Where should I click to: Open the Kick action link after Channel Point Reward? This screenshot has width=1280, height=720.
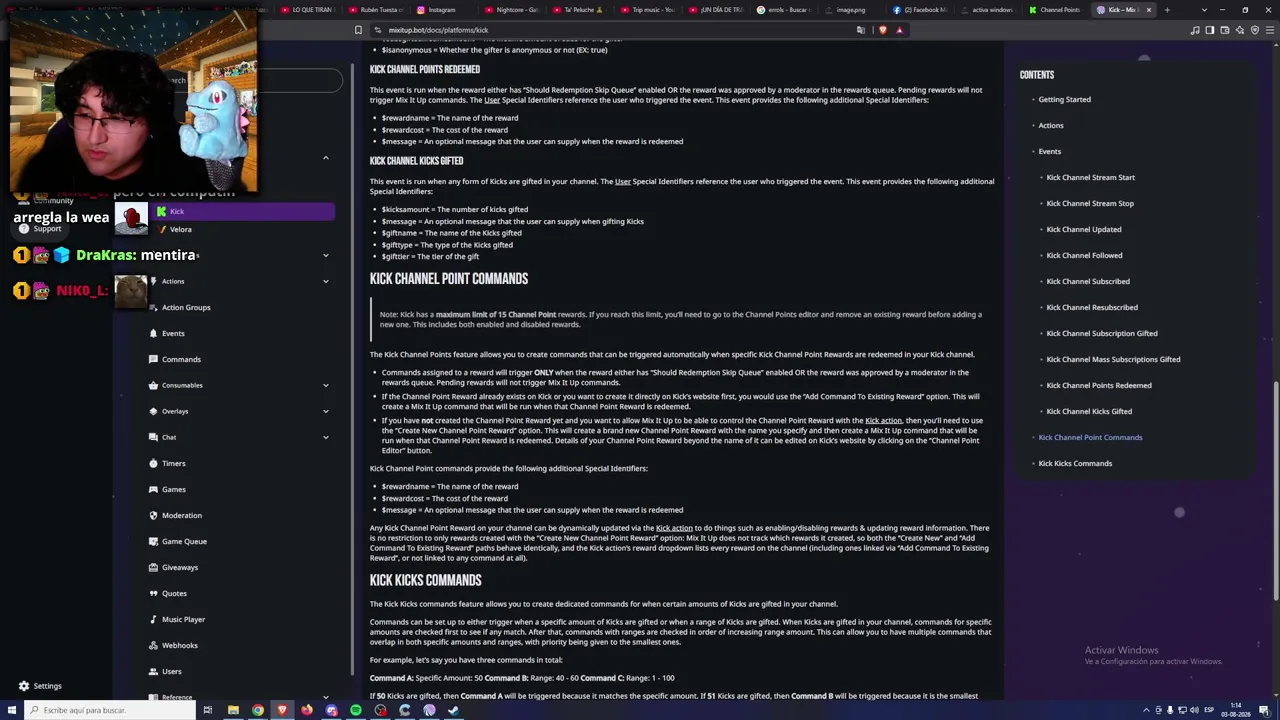[x=883, y=421]
